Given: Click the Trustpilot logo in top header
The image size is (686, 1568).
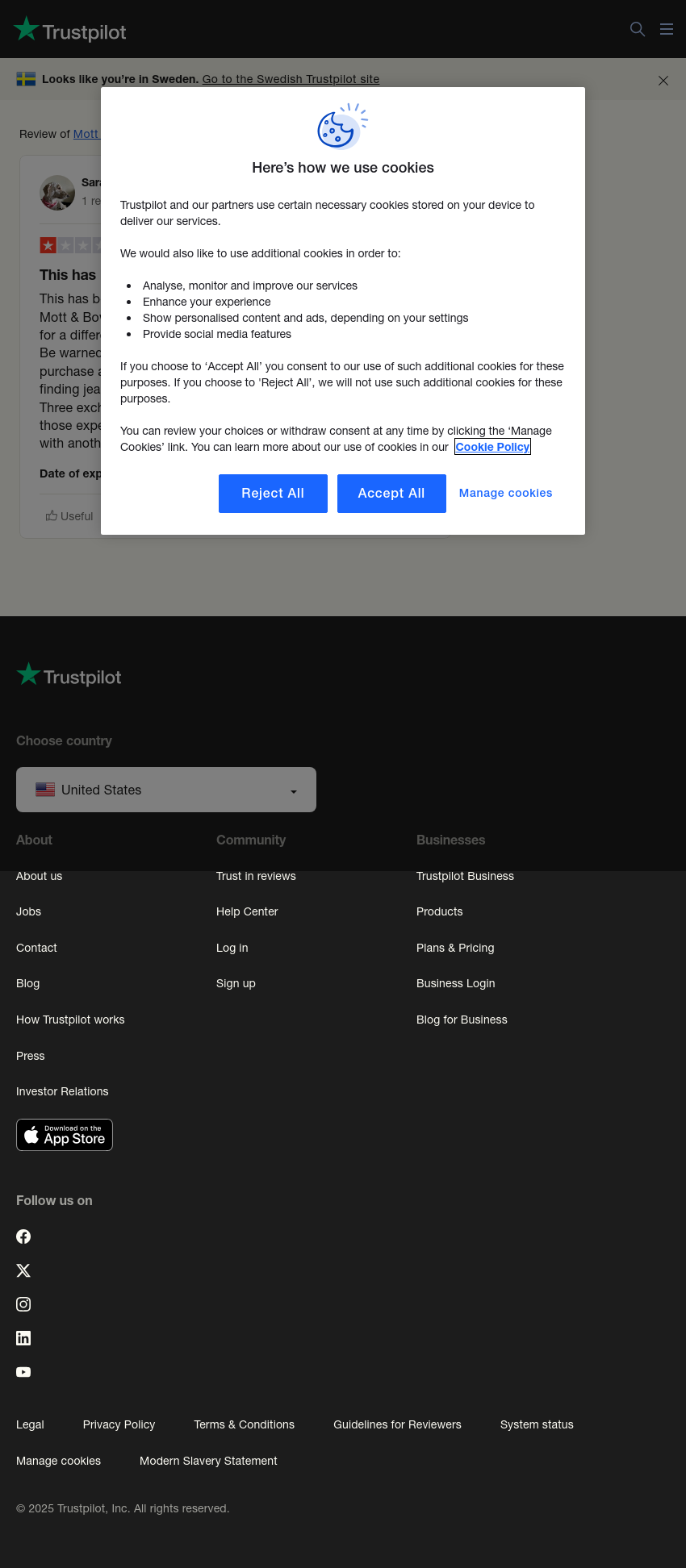Looking at the screenshot, I should click(70, 30).
